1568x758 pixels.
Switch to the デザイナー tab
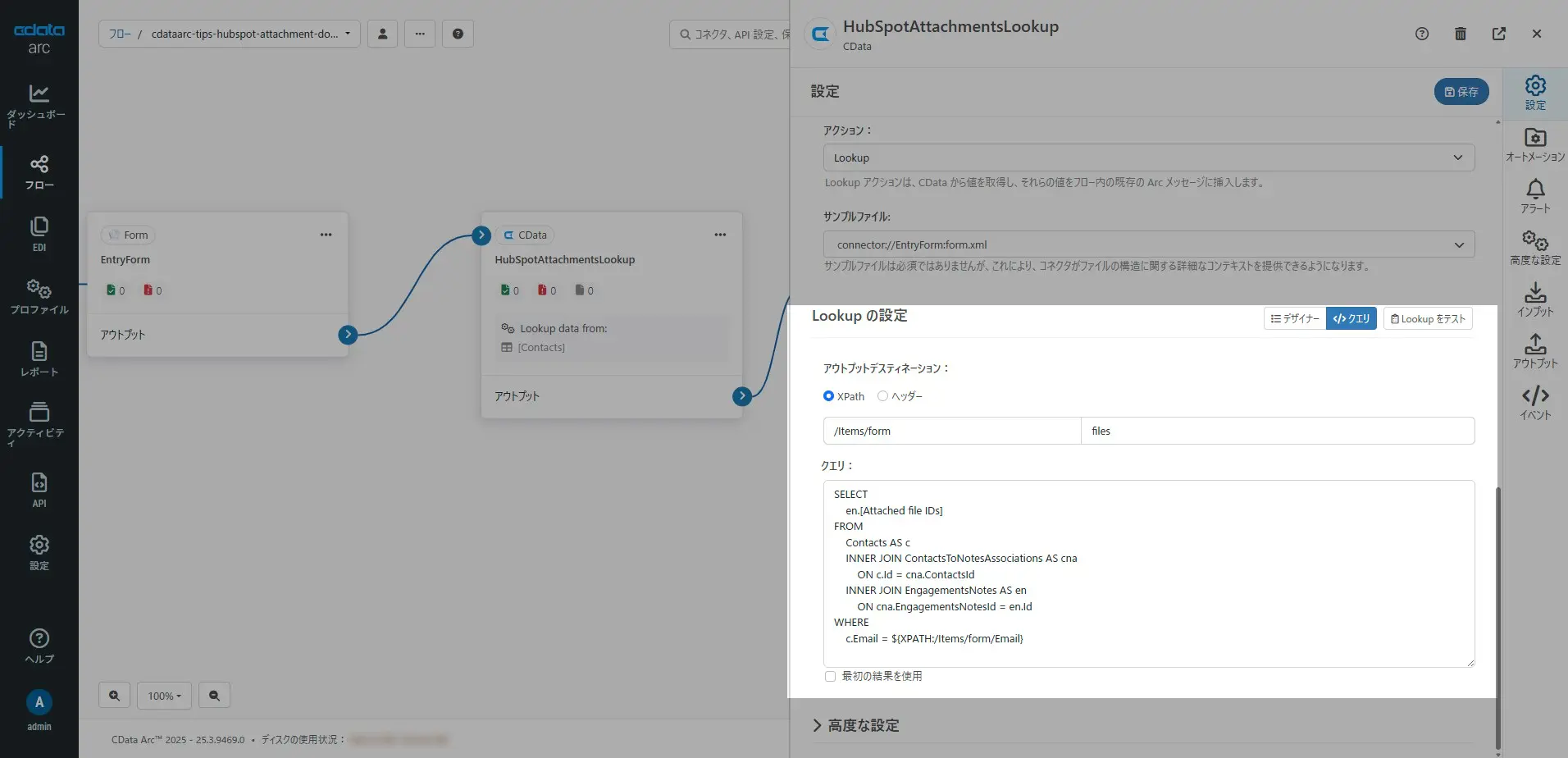(1294, 318)
